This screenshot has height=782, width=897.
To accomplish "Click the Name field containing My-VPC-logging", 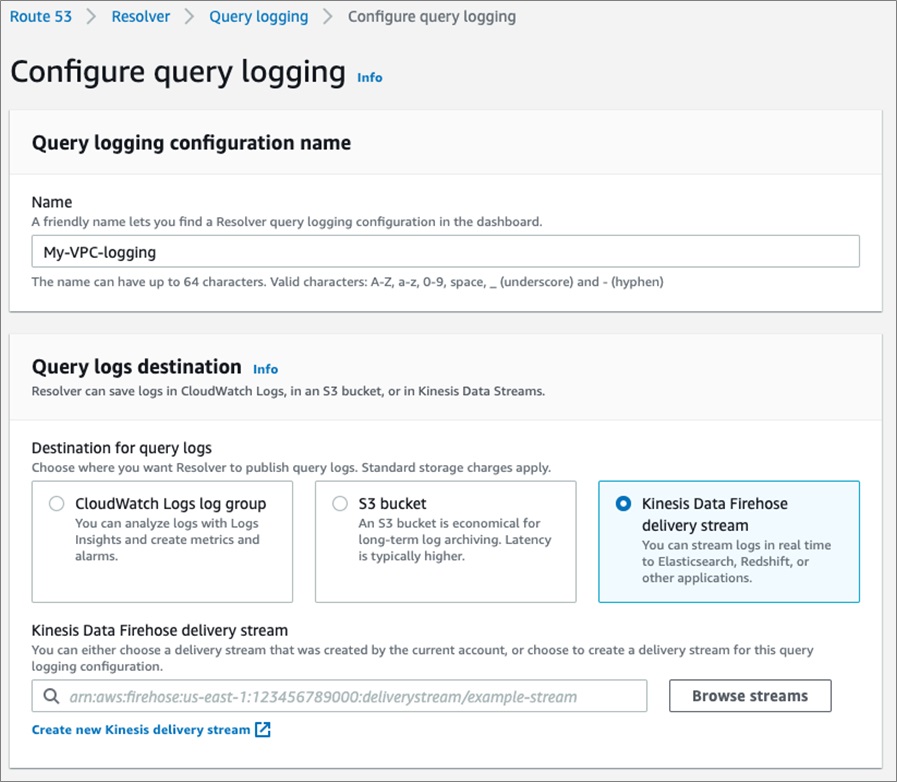I will 445,251.
